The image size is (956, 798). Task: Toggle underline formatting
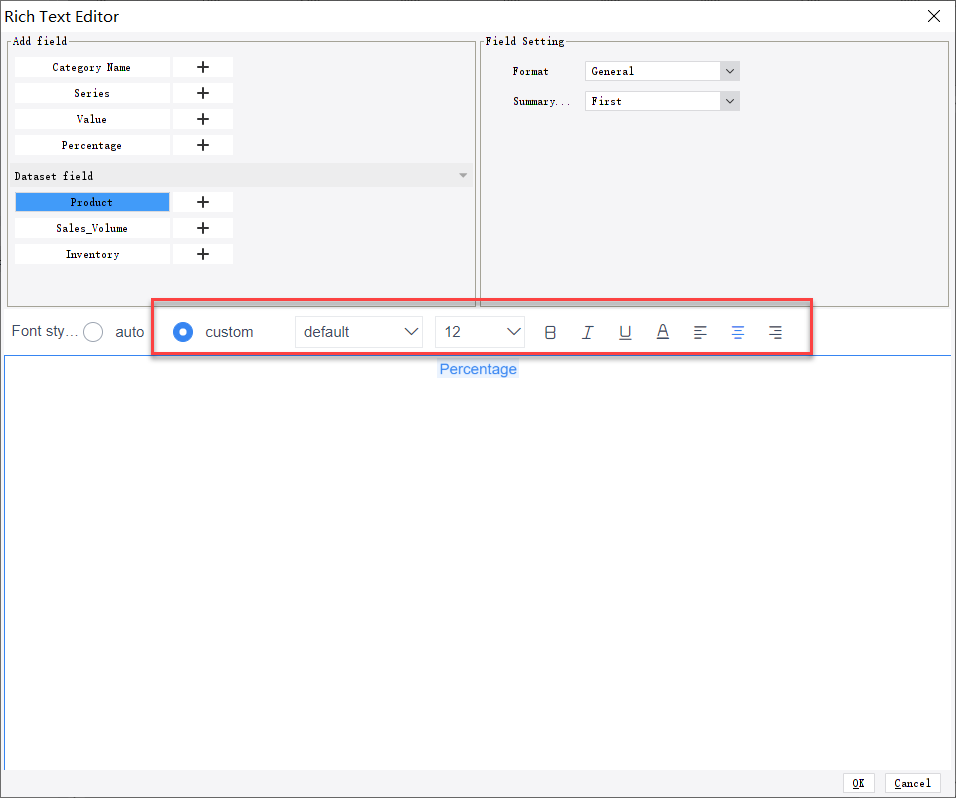point(625,332)
